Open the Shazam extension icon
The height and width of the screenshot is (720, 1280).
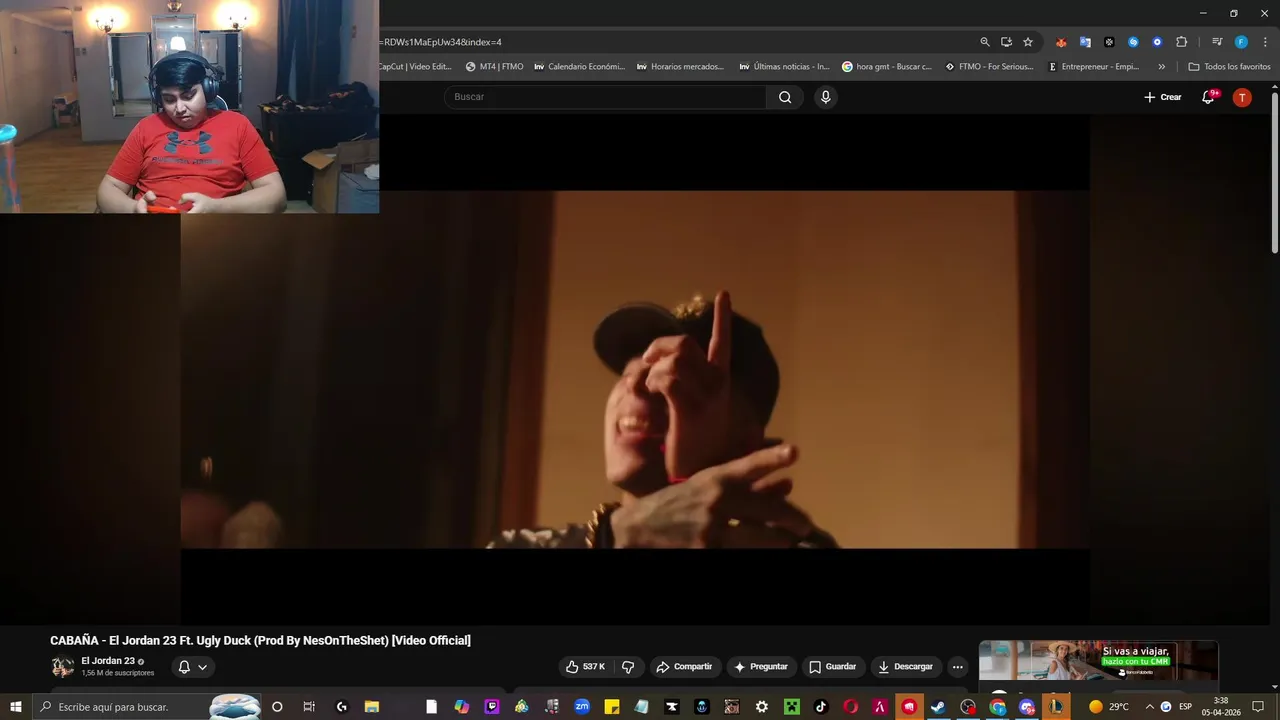click(1133, 42)
